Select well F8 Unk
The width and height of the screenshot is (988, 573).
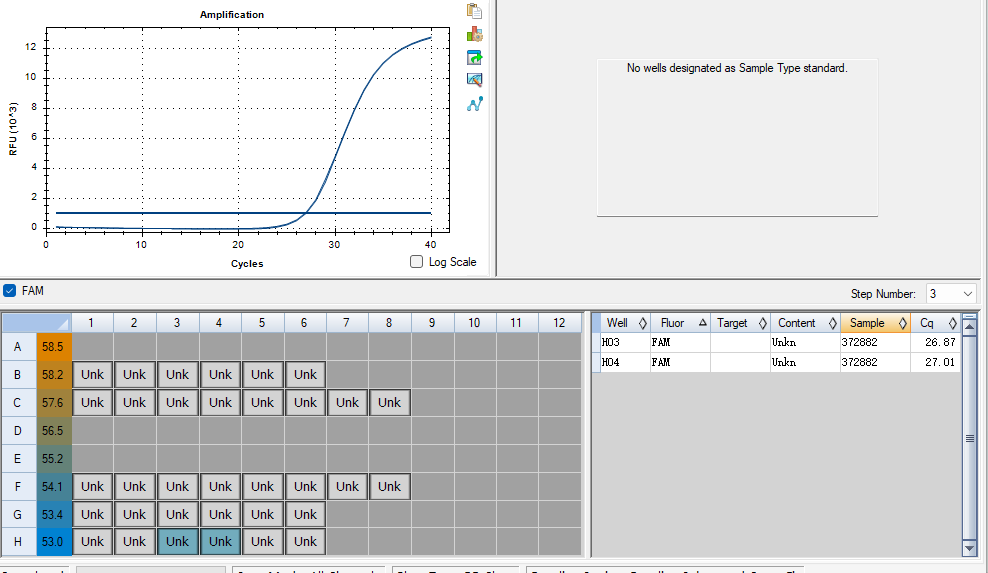click(389, 487)
